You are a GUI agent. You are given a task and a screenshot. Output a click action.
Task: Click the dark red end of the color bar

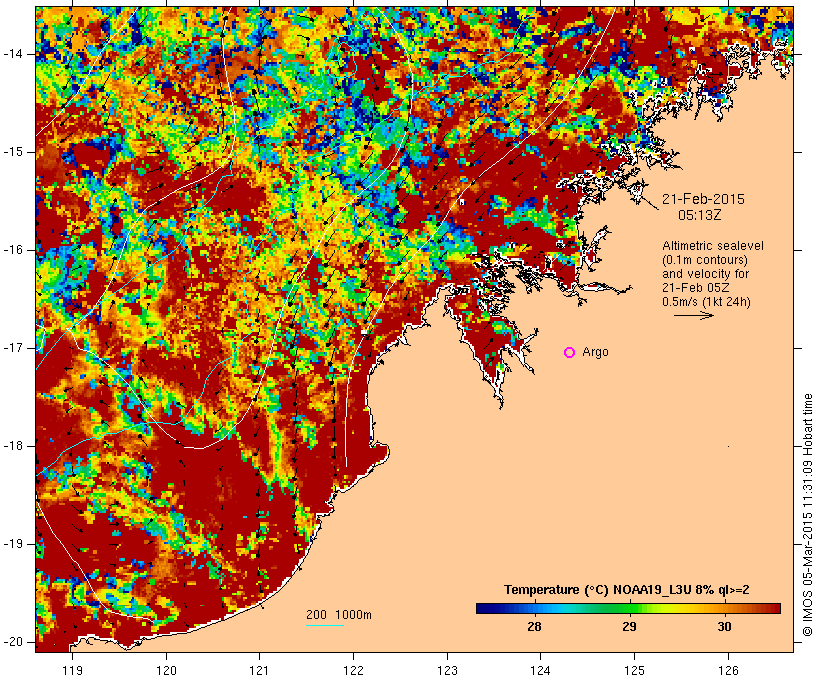point(773,608)
